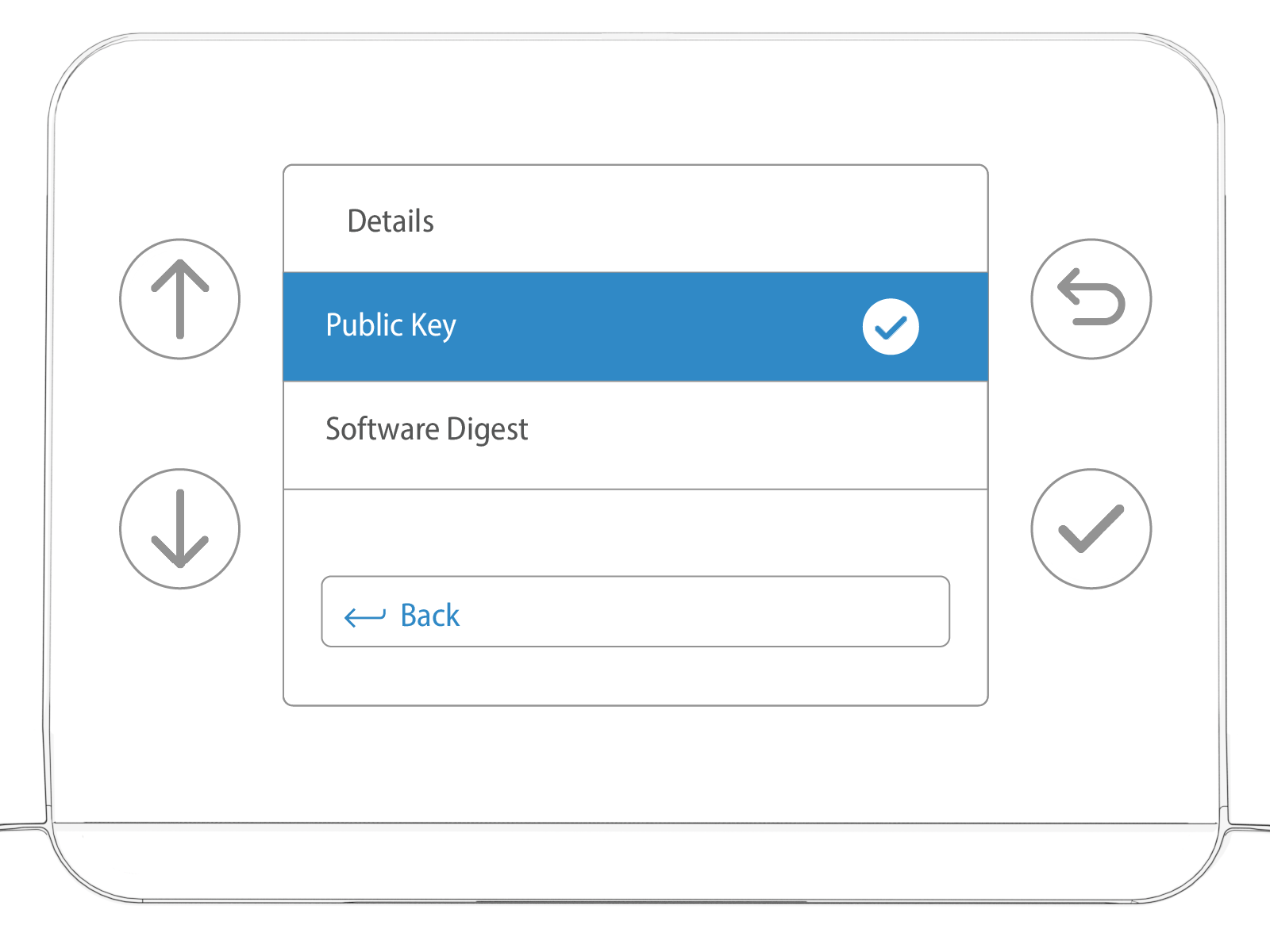Click the left arrow icon beside Back
Viewport: 1270px width, 952px height.
364,616
